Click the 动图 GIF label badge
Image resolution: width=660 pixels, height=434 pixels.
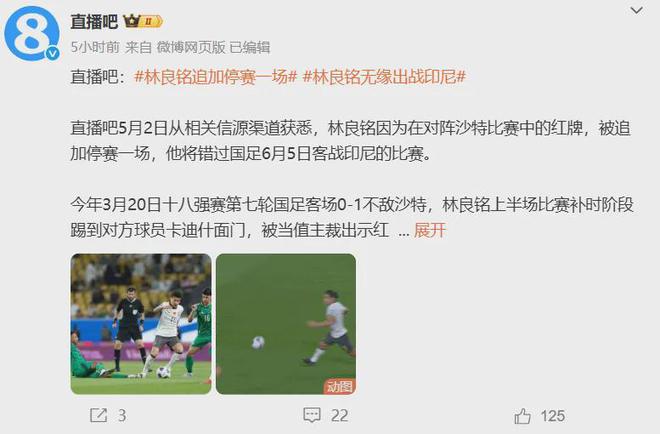(339, 386)
